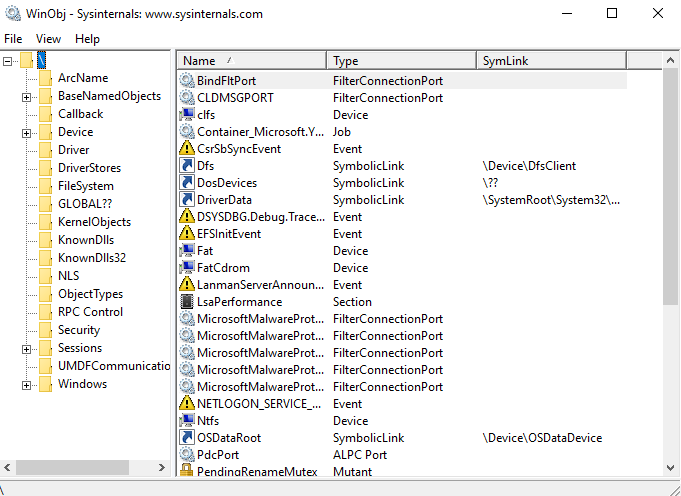Select the UMDFCommunicationPorts tree folder
The width and height of the screenshot is (681, 496).
114,366
